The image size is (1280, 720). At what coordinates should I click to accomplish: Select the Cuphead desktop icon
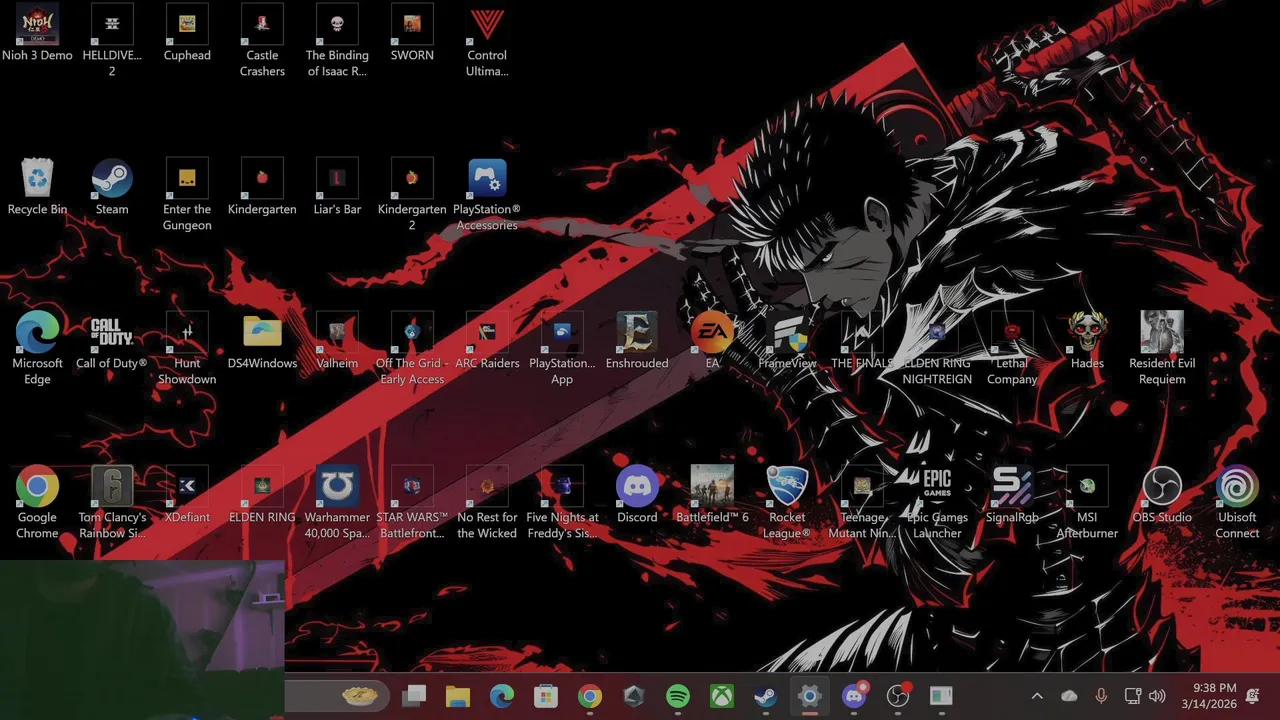[x=187, y=33]
